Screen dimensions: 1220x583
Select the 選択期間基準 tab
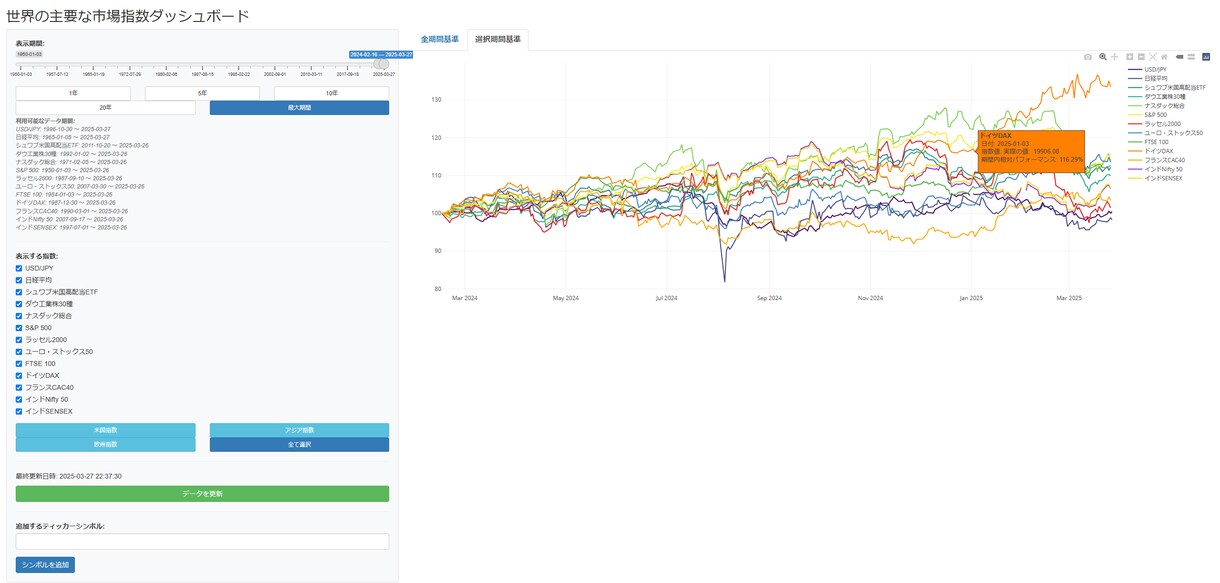click(497, 39)
